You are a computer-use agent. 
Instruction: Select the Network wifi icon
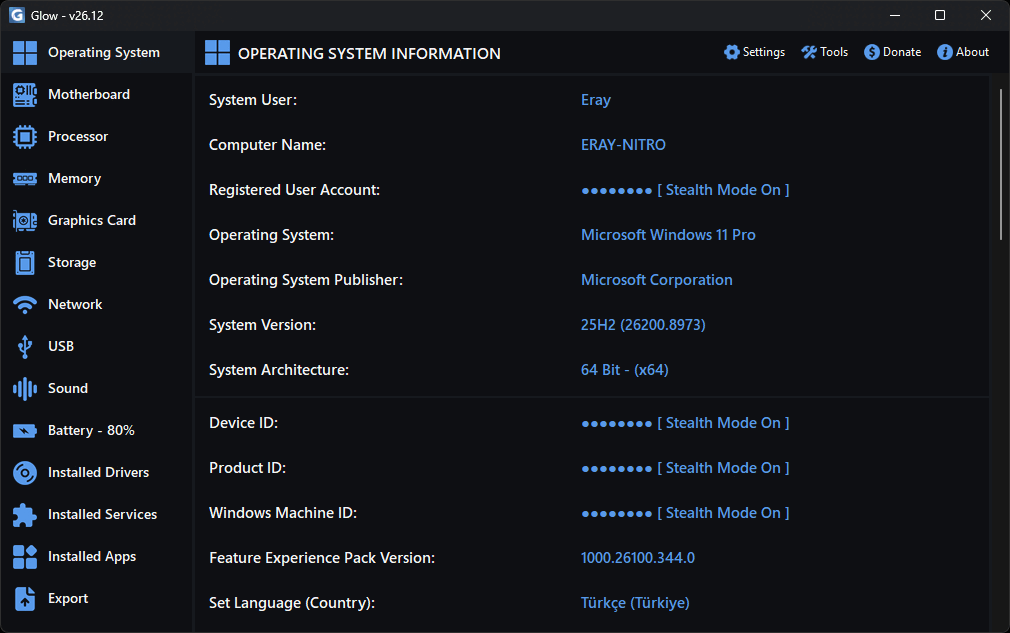pyautogui.click(x=25, y=305)
